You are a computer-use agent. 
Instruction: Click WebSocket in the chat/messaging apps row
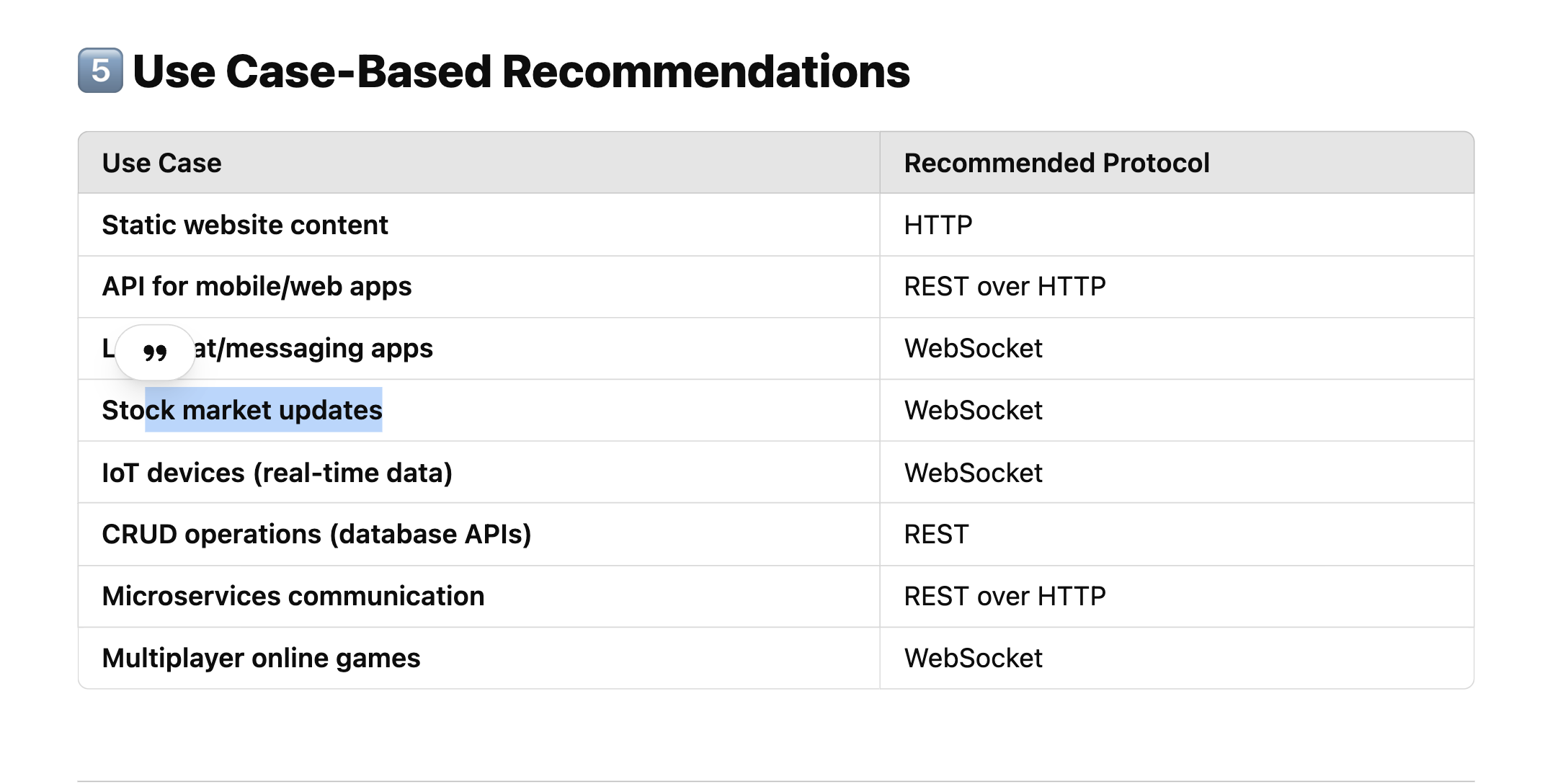click(973, 349)
